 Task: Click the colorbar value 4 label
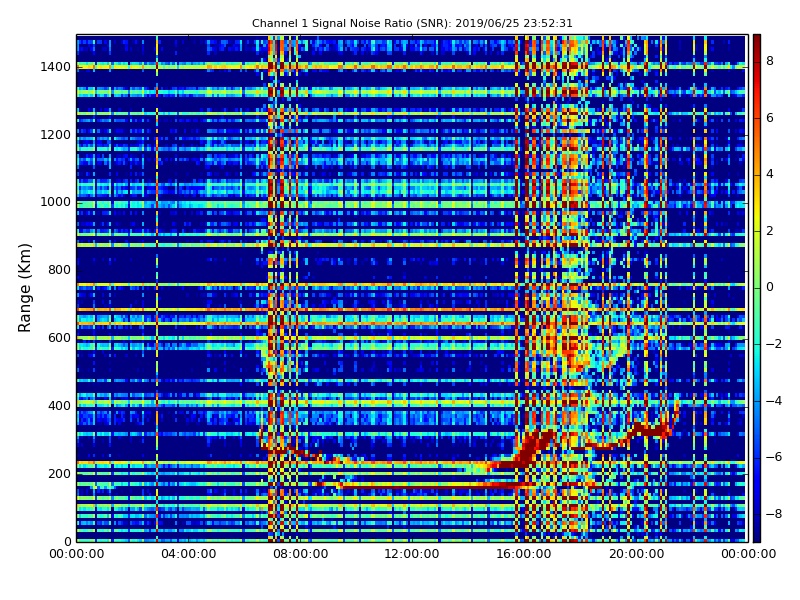(x=770, y=174)
